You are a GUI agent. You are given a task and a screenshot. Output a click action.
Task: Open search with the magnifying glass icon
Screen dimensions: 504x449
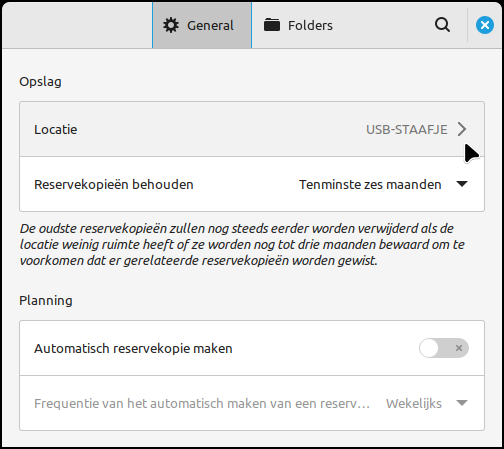442,25
